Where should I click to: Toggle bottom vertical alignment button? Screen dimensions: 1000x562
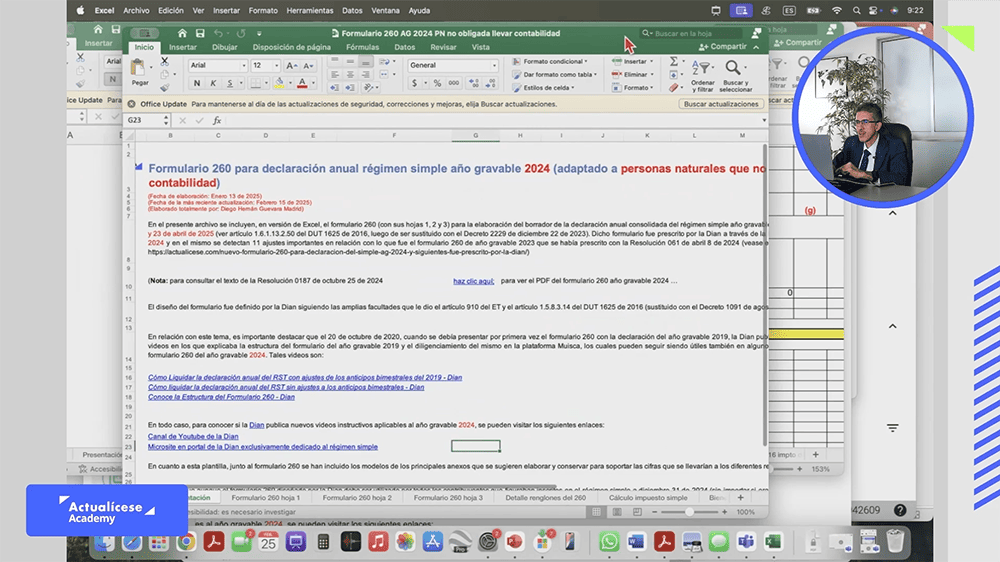[365, 62]
